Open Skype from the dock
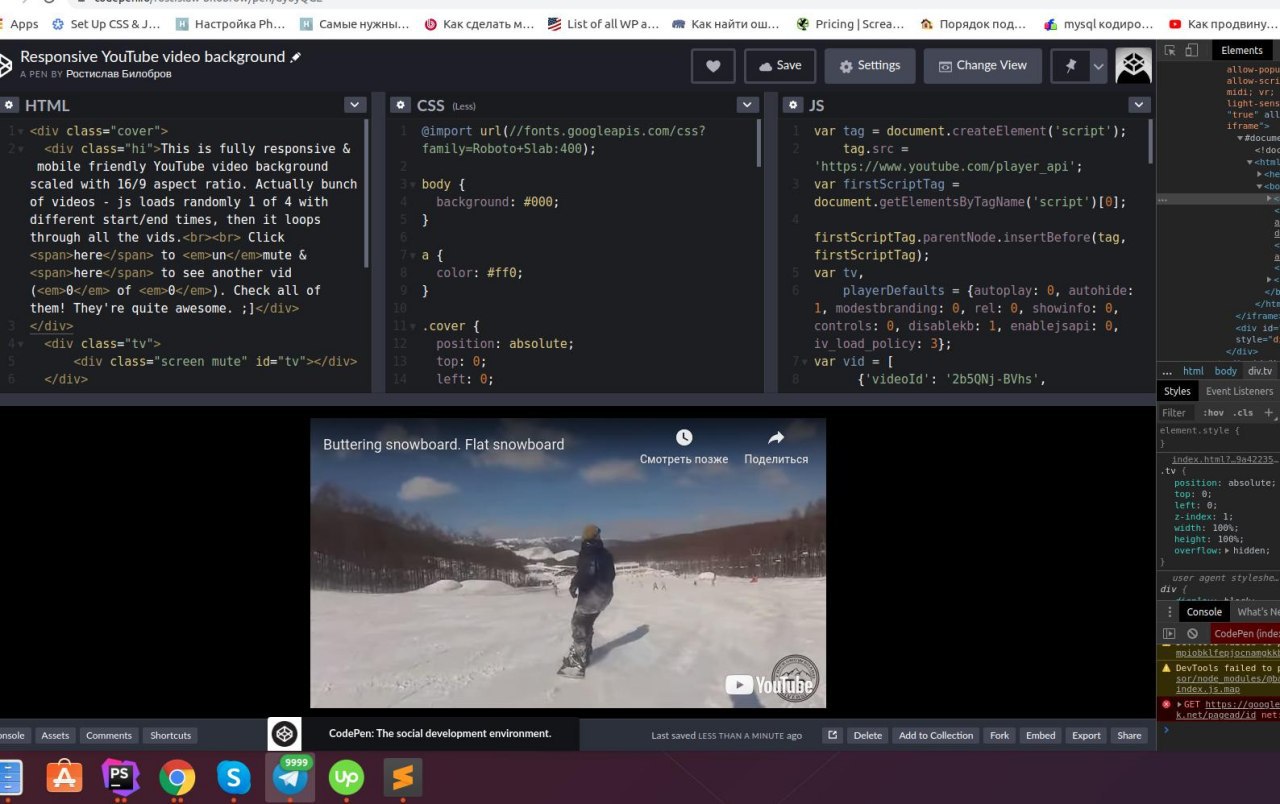1280x804 pixels. tap(234, 777)
